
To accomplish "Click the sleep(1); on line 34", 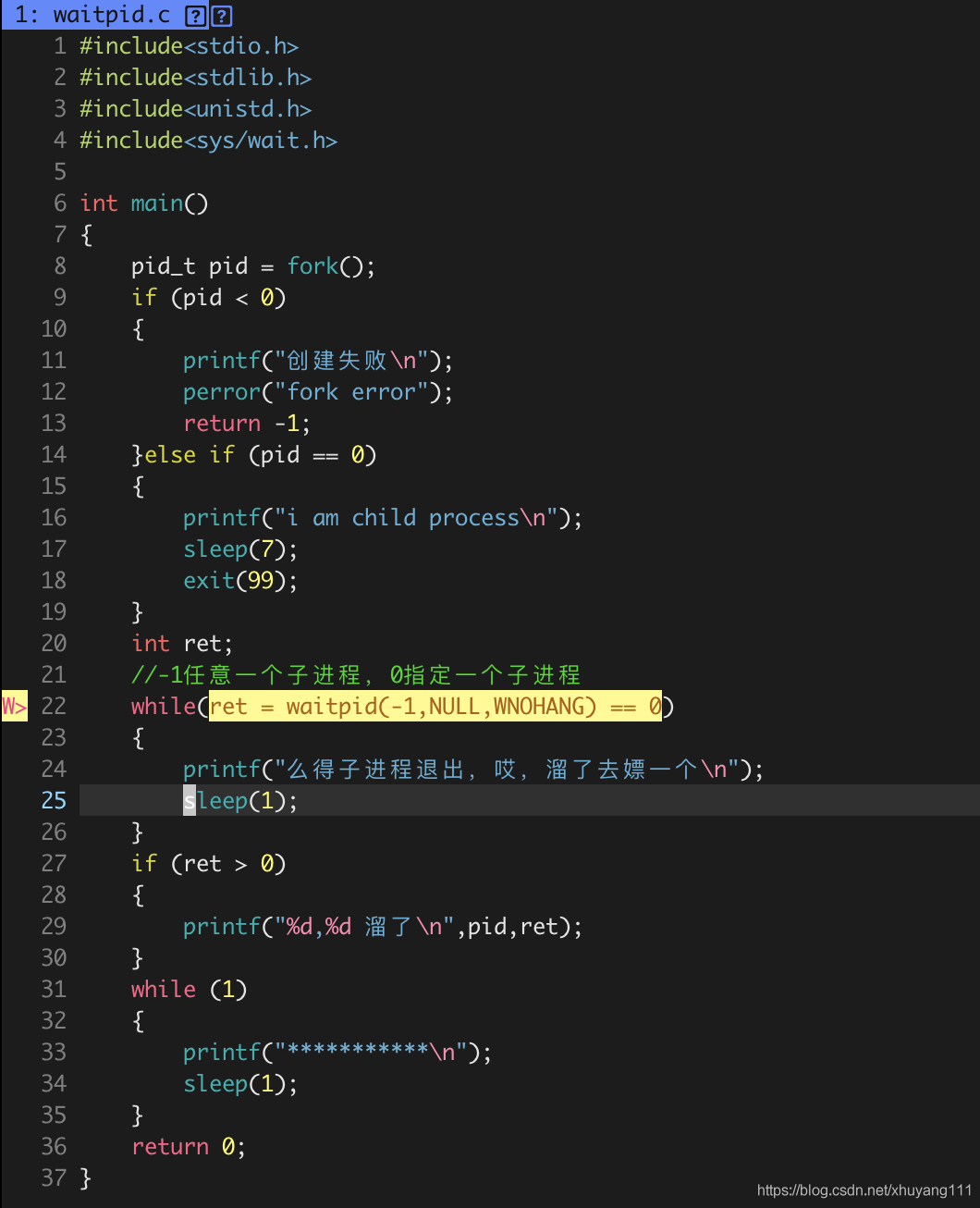I will click(x=240, y=1084).
